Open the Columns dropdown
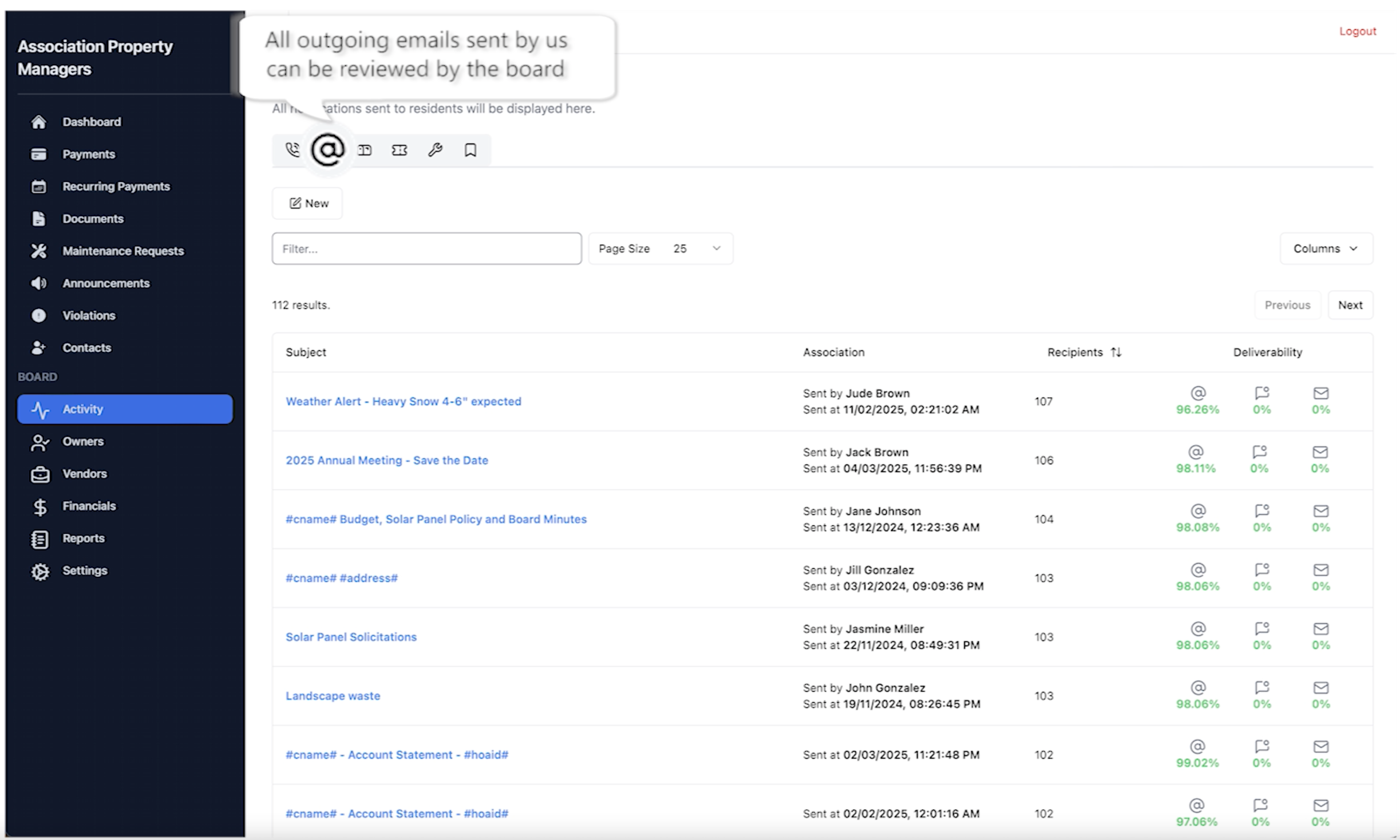1400x840 pixels. pyautogui.click(x=1326, y=248)
